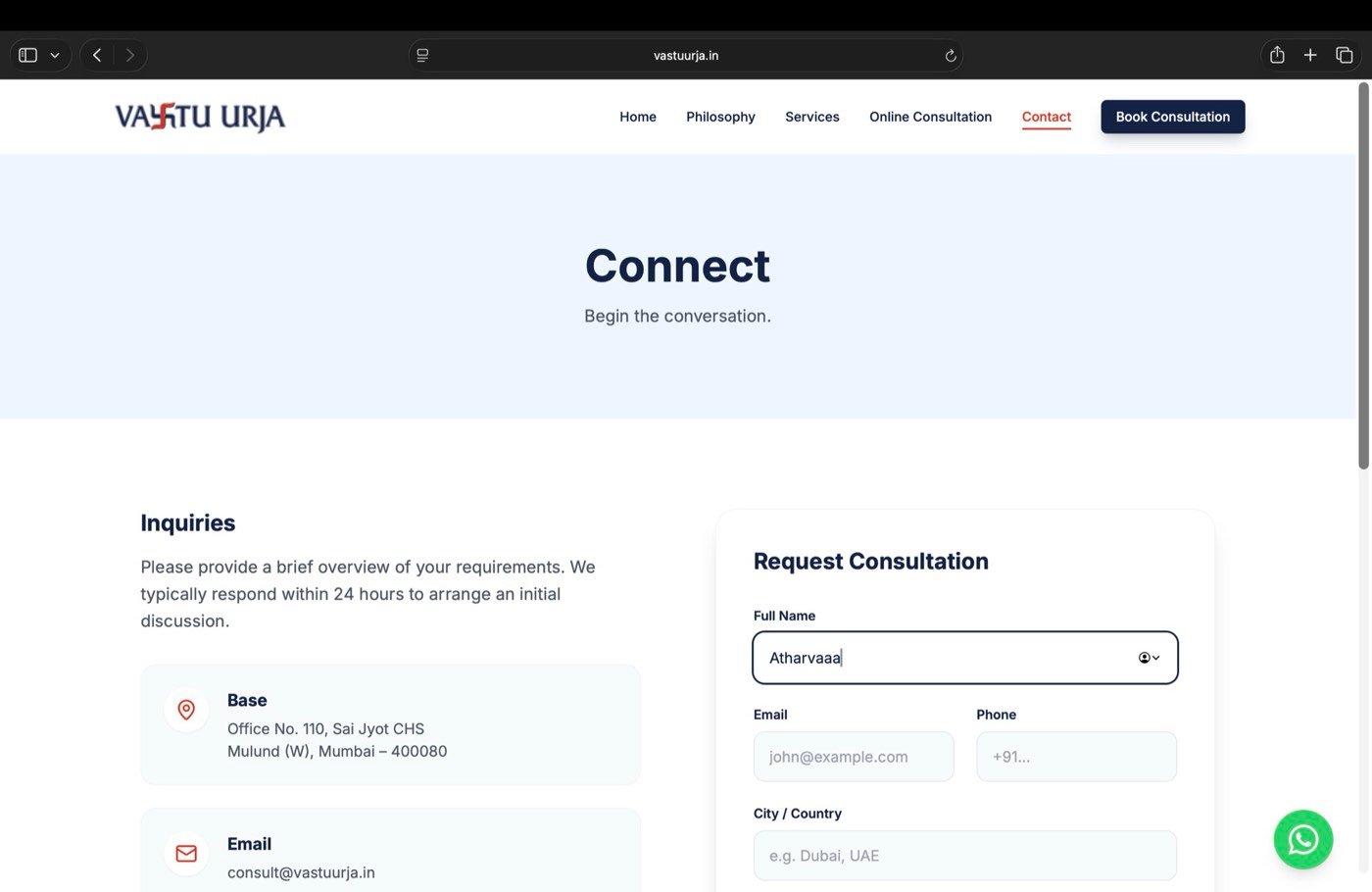Screen dimensions: 1372x892
Task: Open the Share icon
Action: point(1277,55)
